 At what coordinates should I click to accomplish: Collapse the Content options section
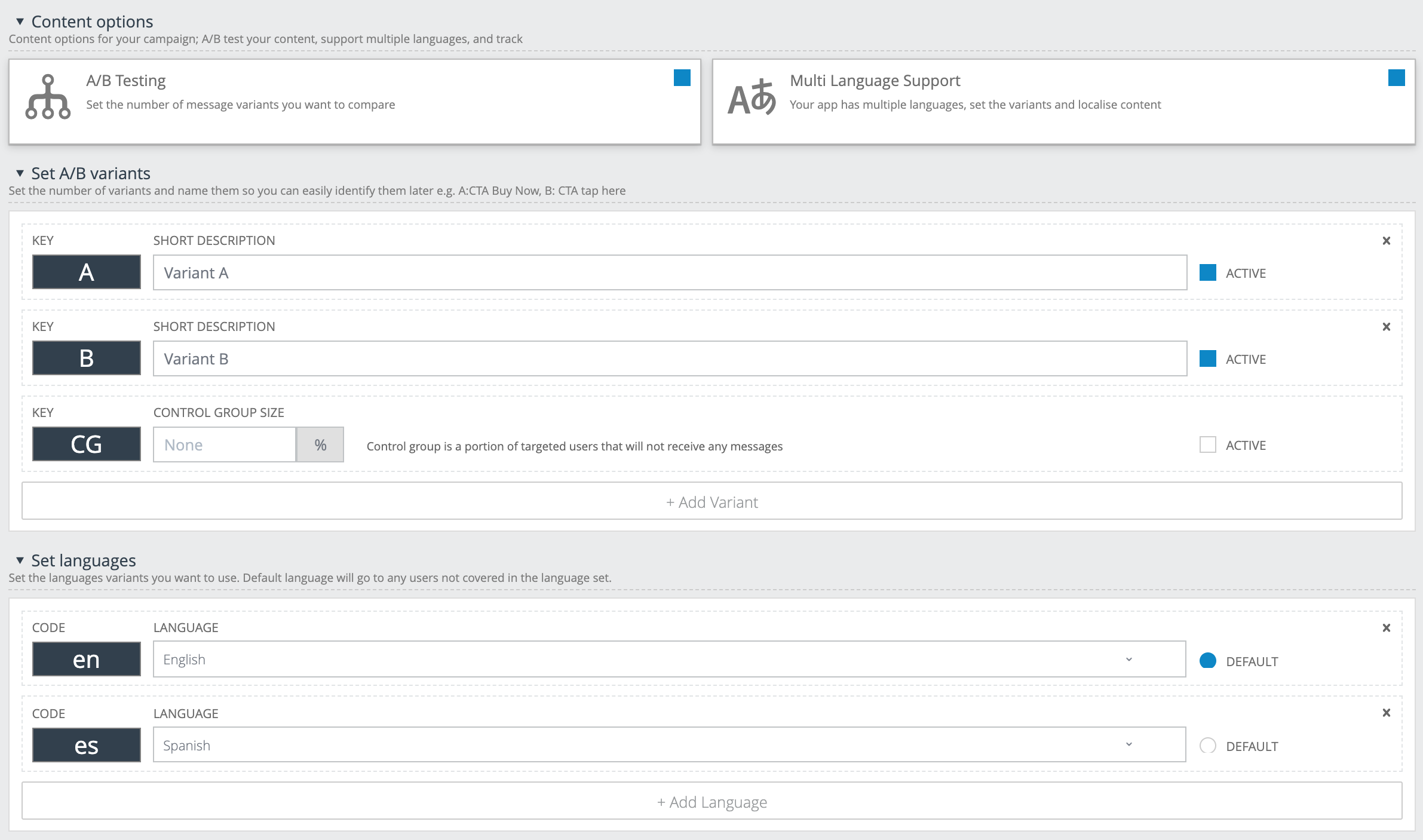20,22
